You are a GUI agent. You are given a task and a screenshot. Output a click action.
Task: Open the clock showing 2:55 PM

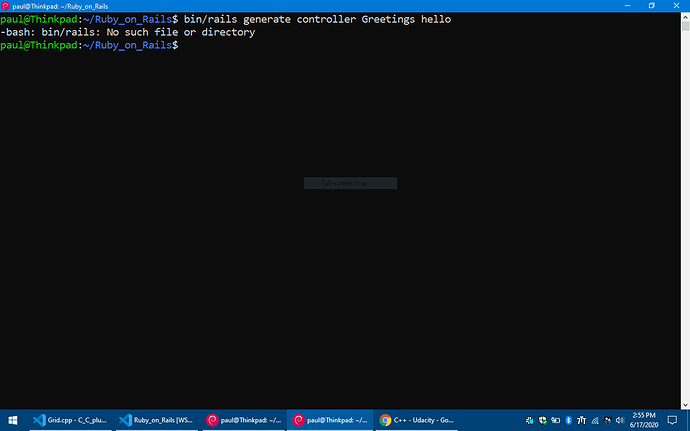(x=646, y=420)
